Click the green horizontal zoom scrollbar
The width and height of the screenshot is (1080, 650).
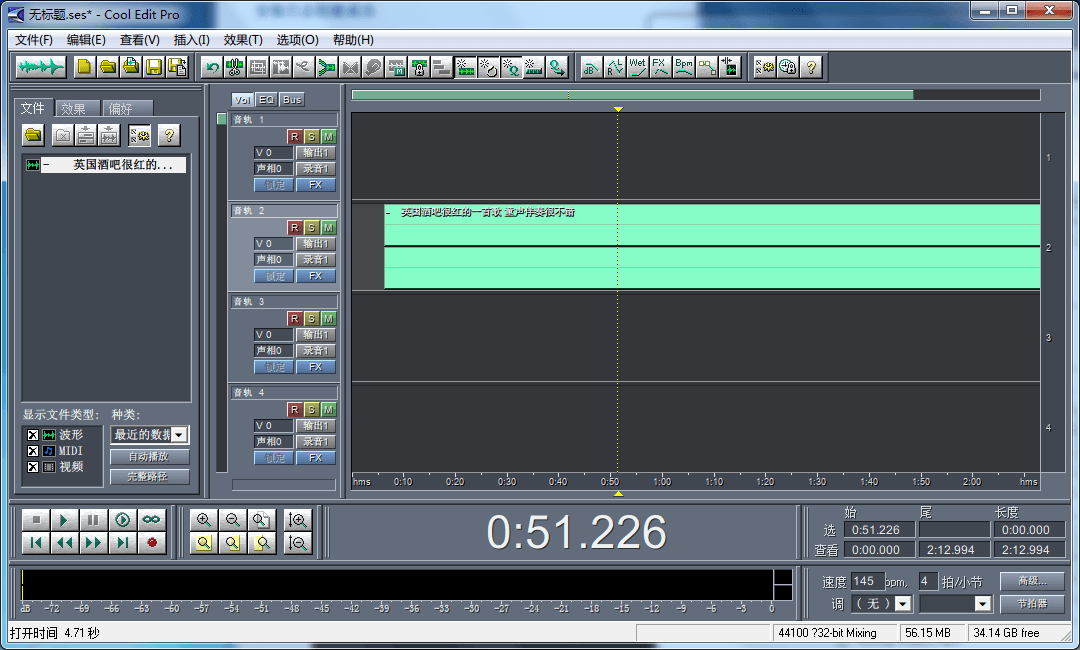click(x=632, y=95)
